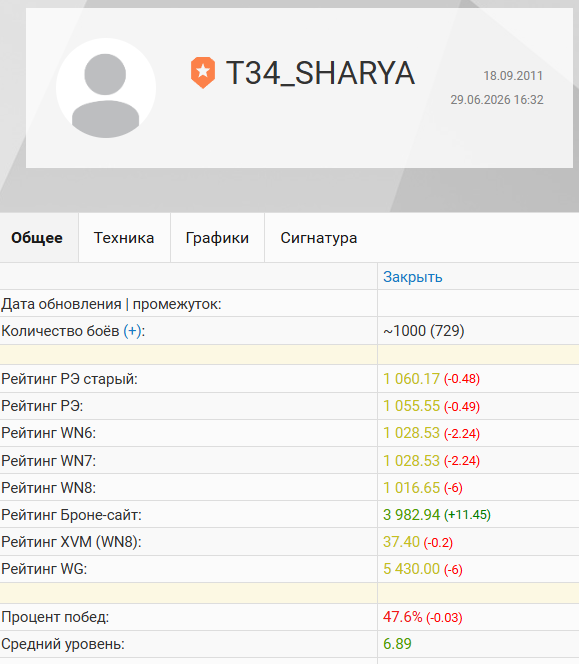Image resolution: width=579 pixels, height=664 pixels.
Task: Click the timestamp 29.06.2026 16:32
Action: pyautogui.click(x=497, y=100)
